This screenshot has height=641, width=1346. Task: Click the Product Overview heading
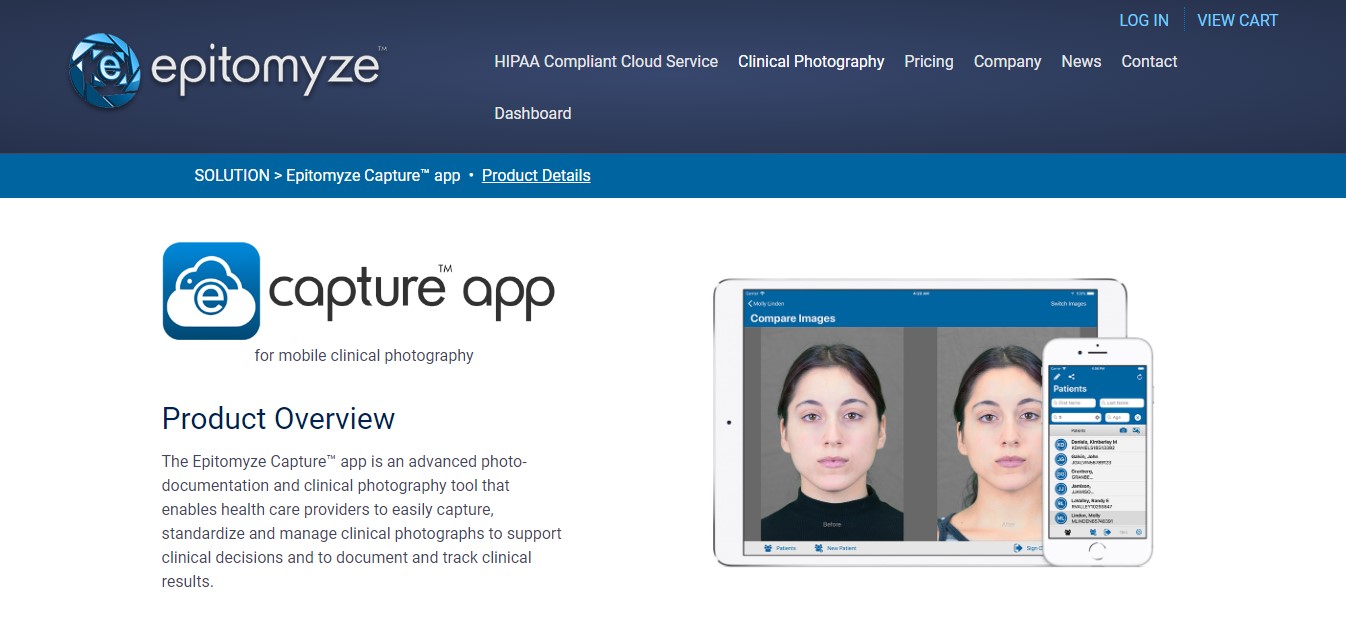(x=278, y=418)
